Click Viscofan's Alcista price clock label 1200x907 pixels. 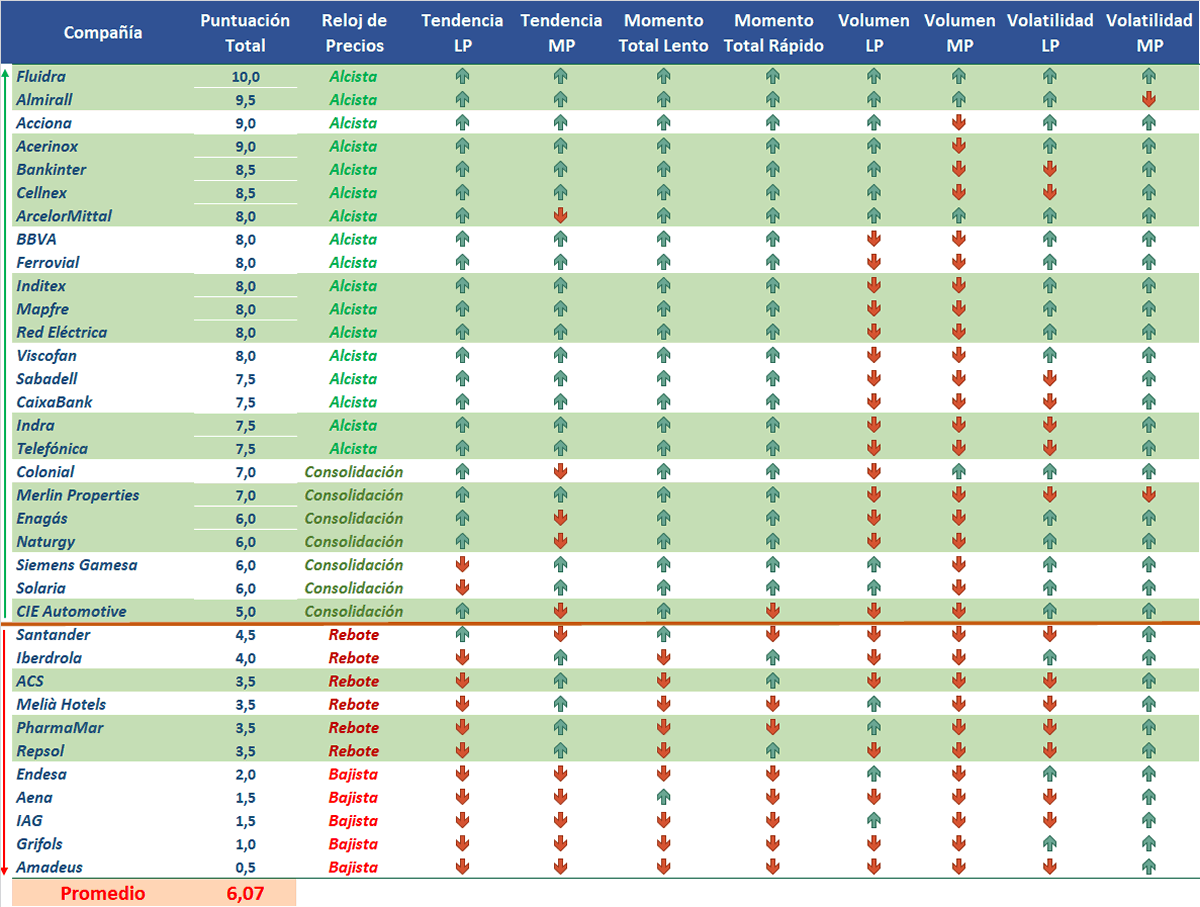[x=354, y=355]
